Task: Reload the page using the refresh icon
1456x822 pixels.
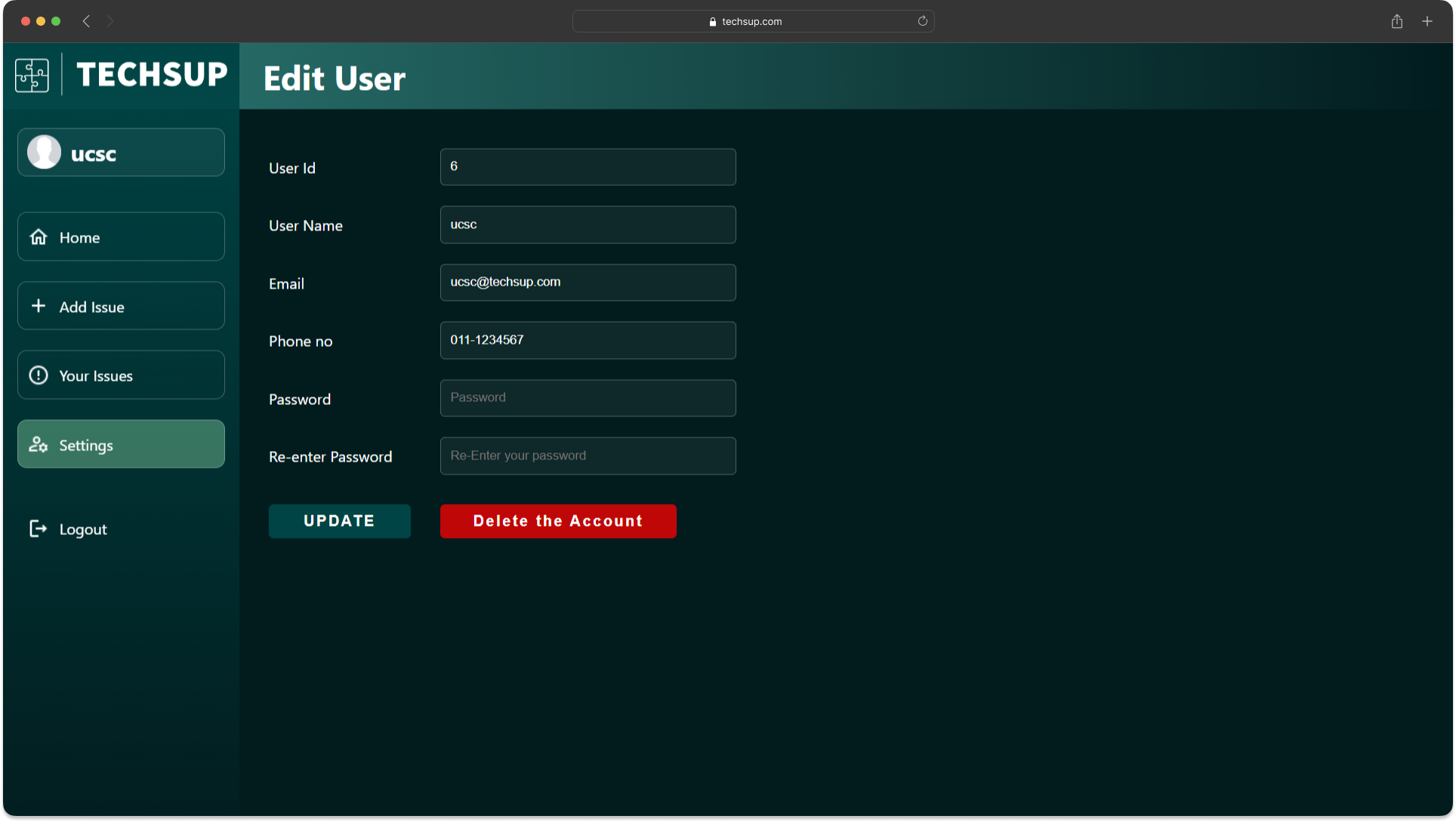Action: 922,21
